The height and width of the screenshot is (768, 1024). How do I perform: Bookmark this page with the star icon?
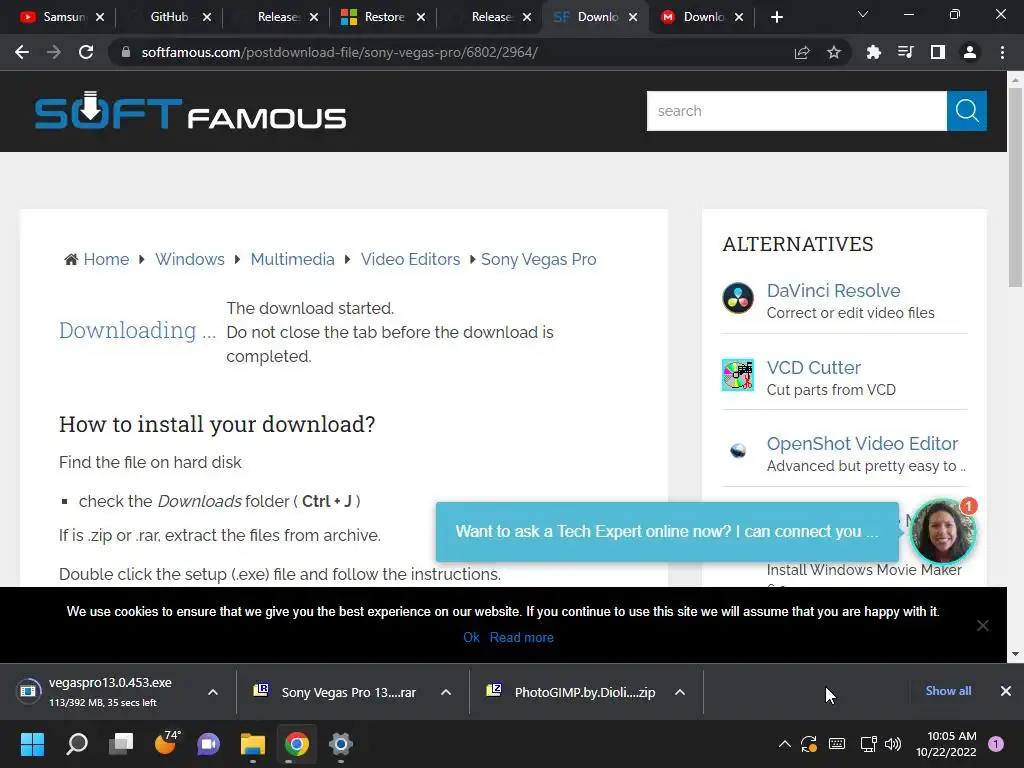point(834,53)
